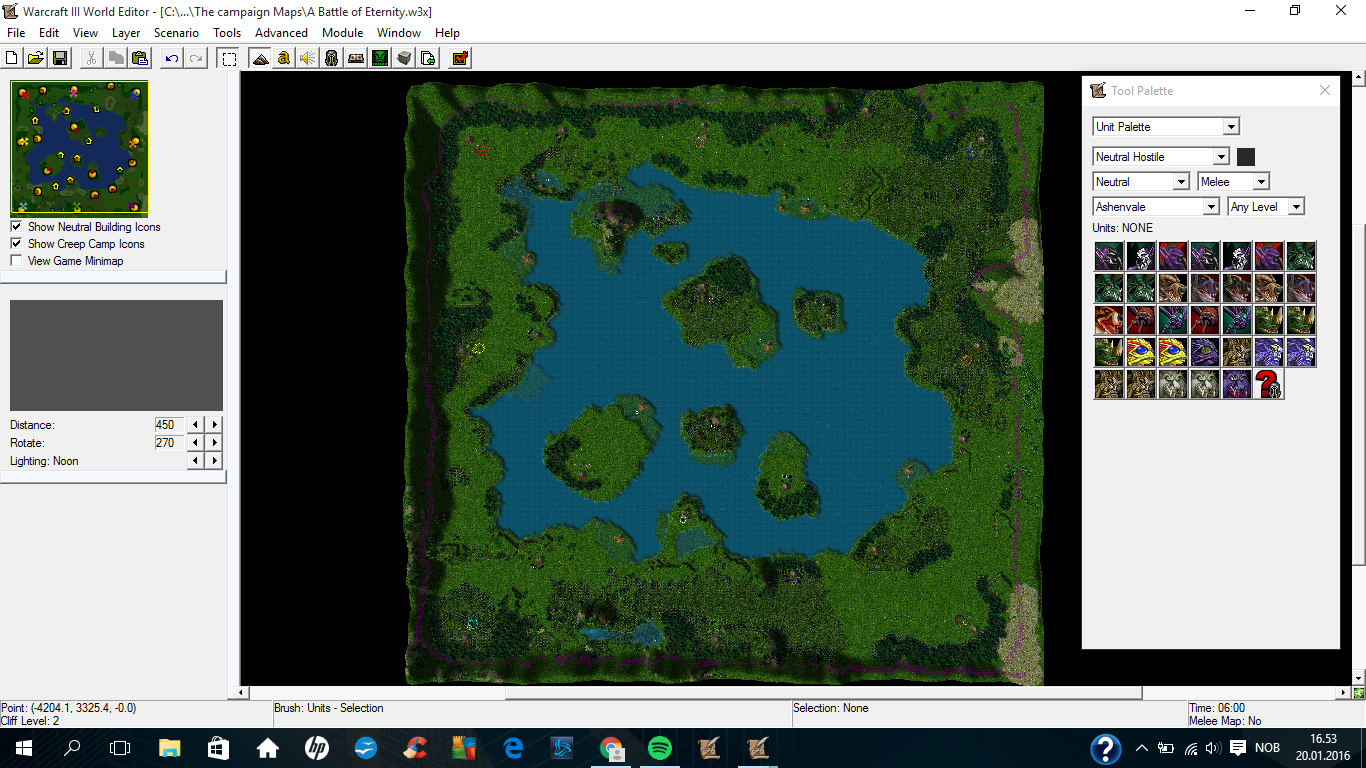Open Google Chrome from the taskbar
1366x768 pixels.
(x=611, y=747)
